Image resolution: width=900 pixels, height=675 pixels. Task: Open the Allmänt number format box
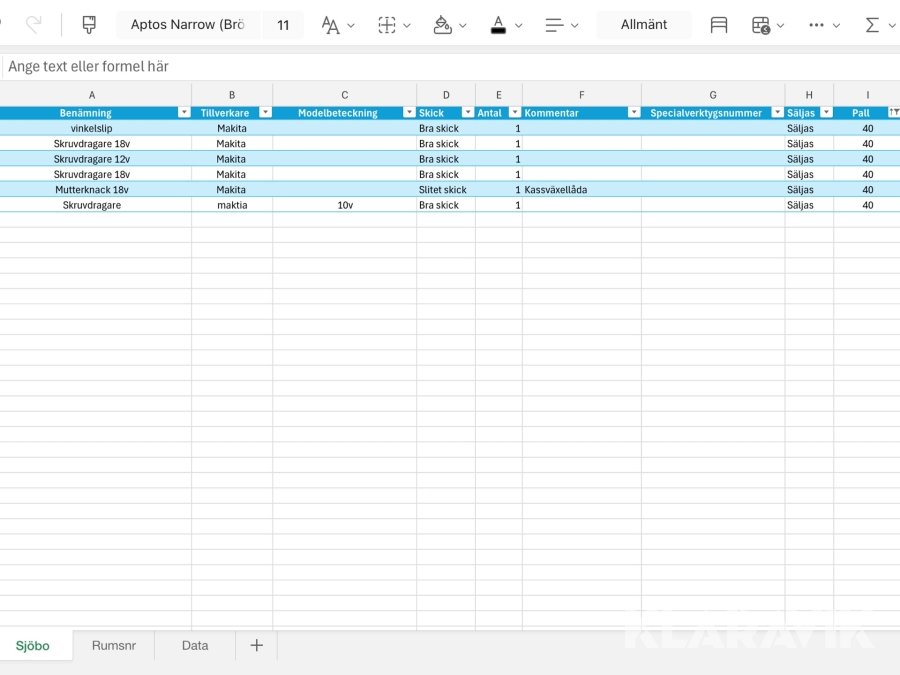click(x=644, y=25)
